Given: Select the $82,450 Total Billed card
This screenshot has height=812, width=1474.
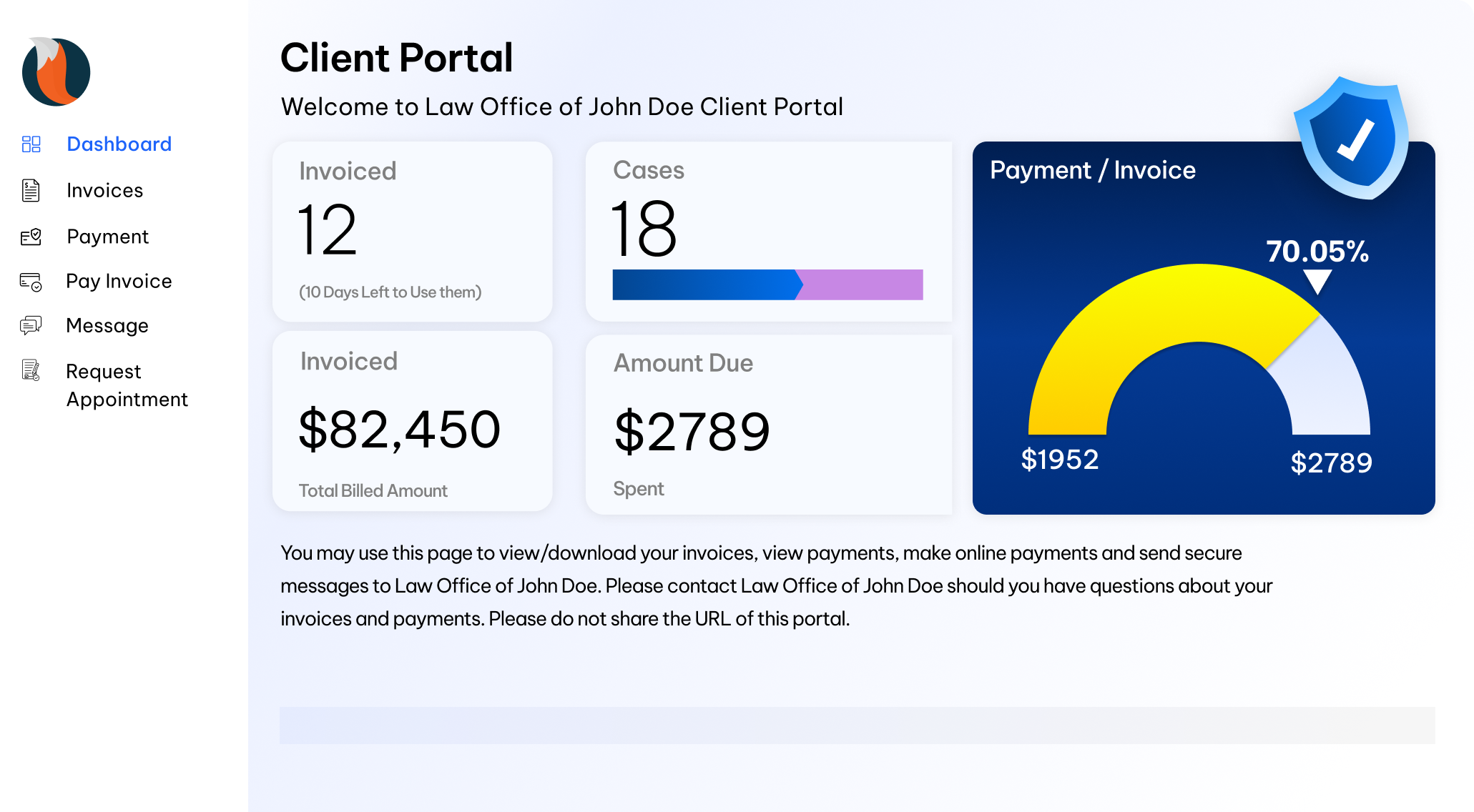Looking at the screenshot, I should tap(412, 422).
